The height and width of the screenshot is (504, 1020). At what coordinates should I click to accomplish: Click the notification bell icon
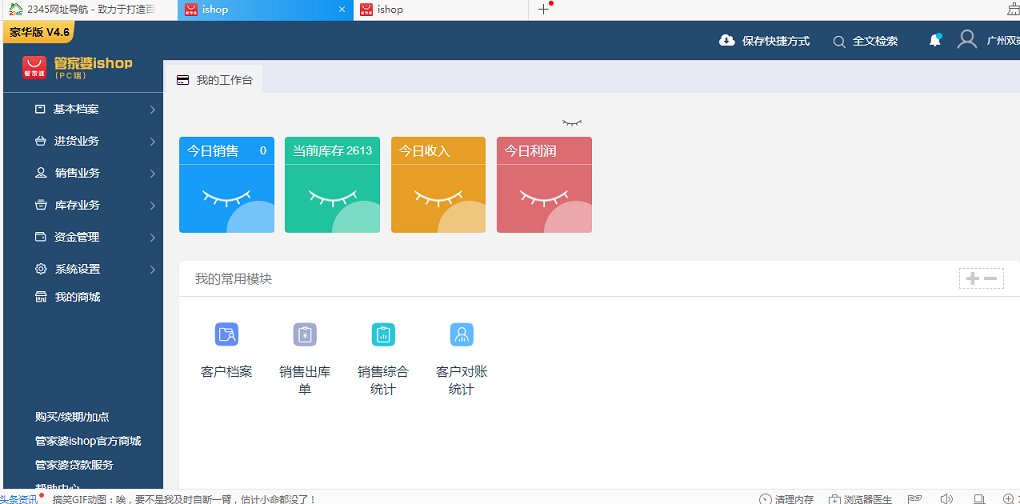(x=935, y=41)
